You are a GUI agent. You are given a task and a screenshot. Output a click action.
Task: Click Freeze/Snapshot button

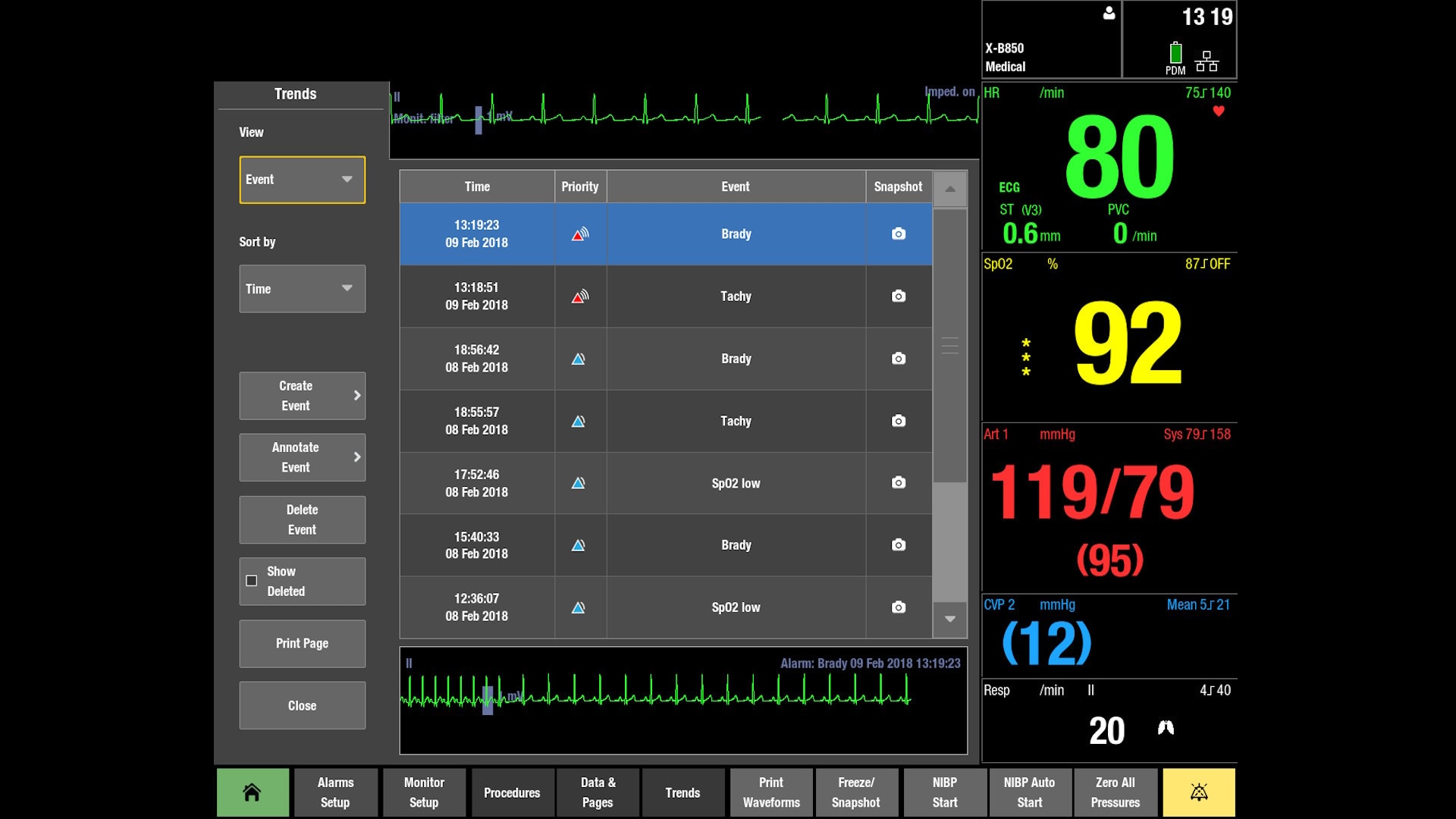click(856, 792)
